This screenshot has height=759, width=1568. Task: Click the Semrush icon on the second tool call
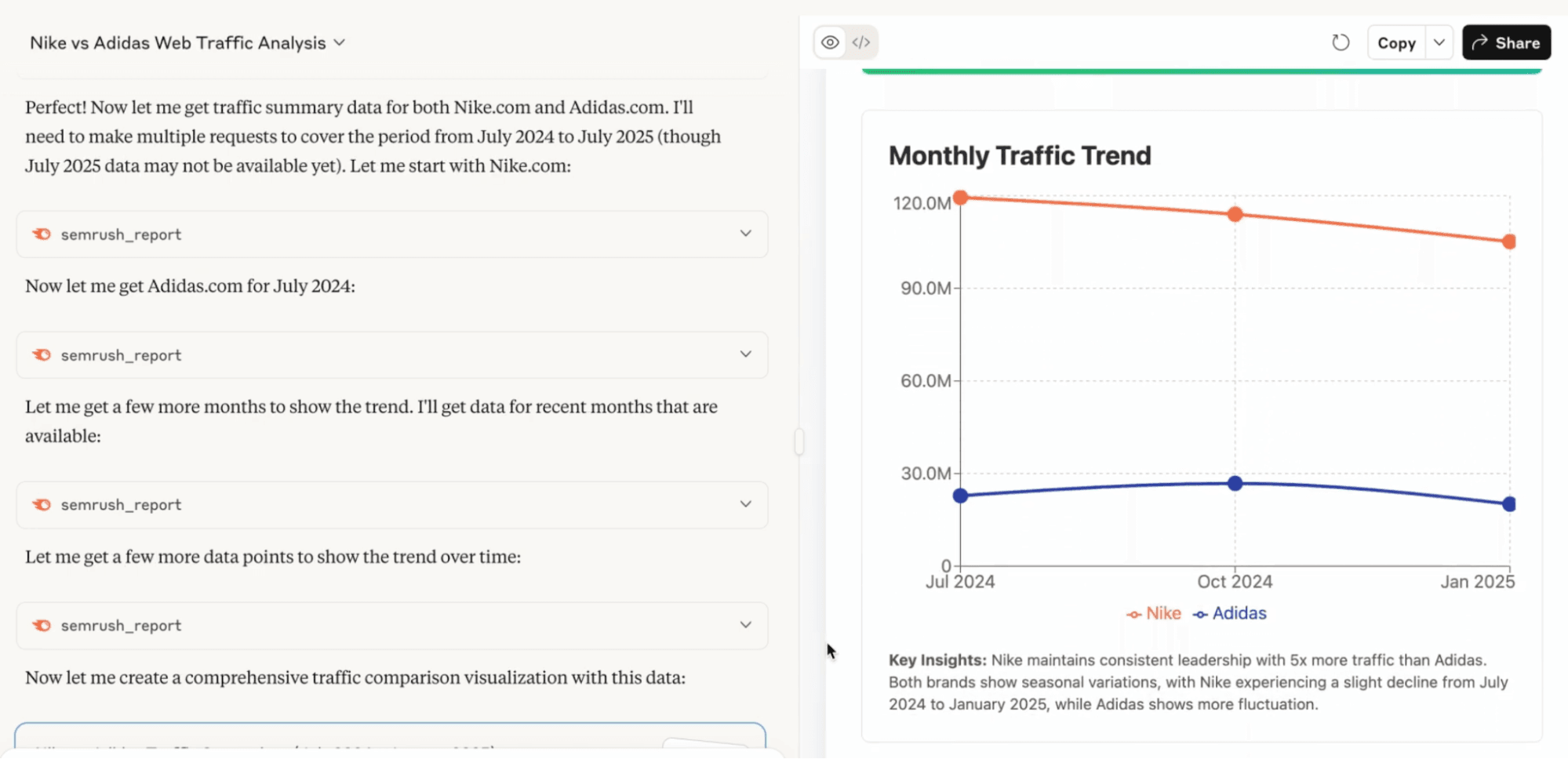point(42,354)
